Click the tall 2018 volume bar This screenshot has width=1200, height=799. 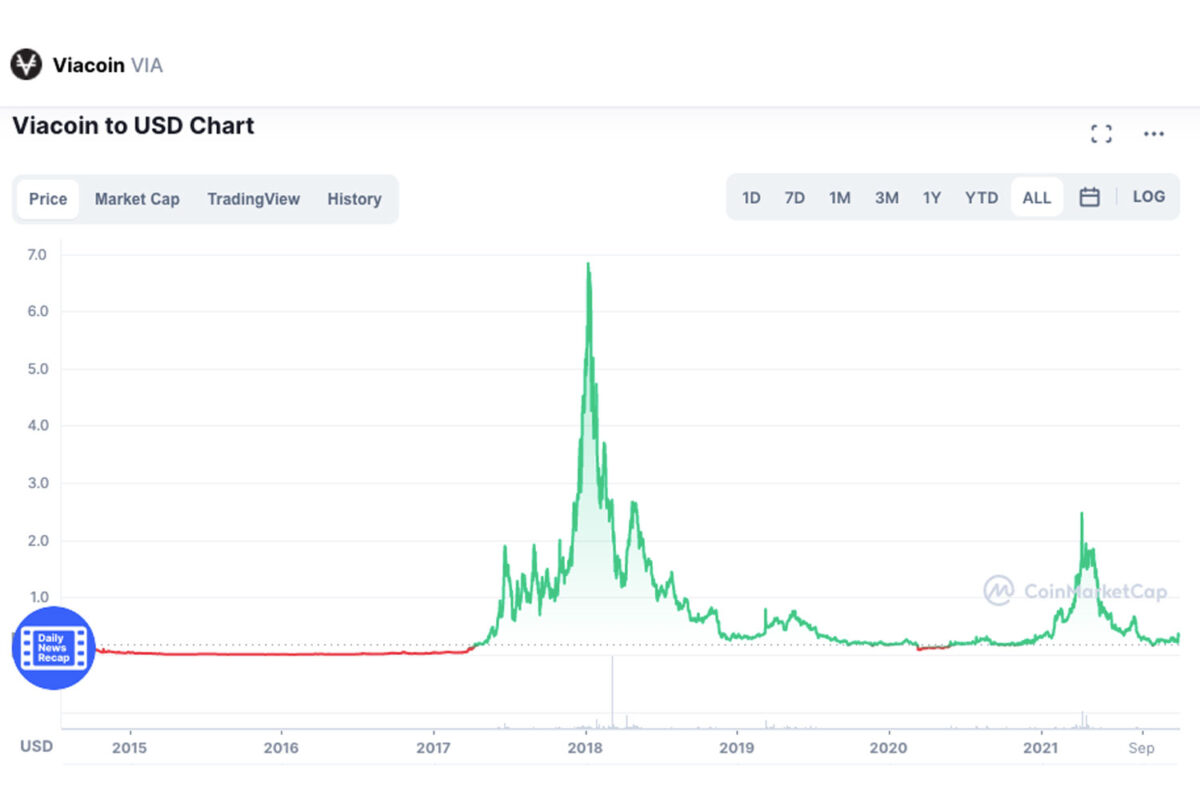[611, 693]
